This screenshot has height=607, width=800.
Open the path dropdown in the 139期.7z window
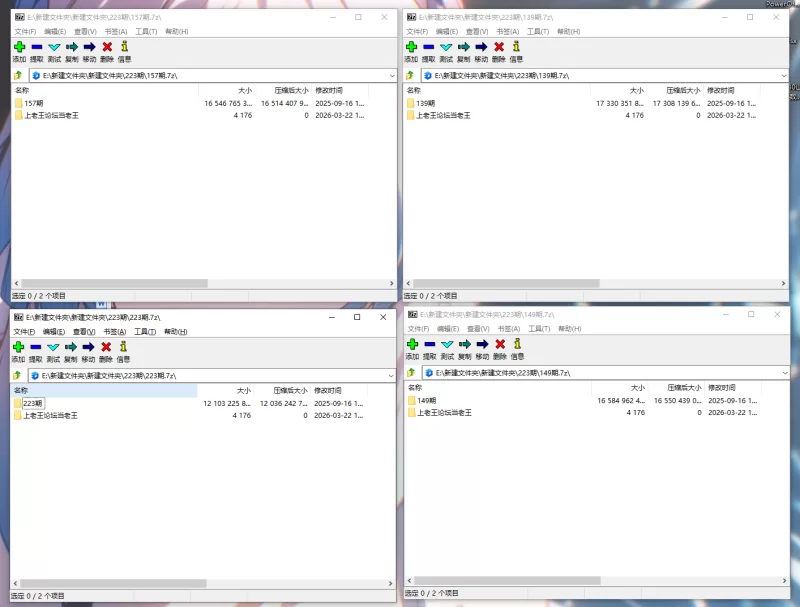[x=784, y=75]
